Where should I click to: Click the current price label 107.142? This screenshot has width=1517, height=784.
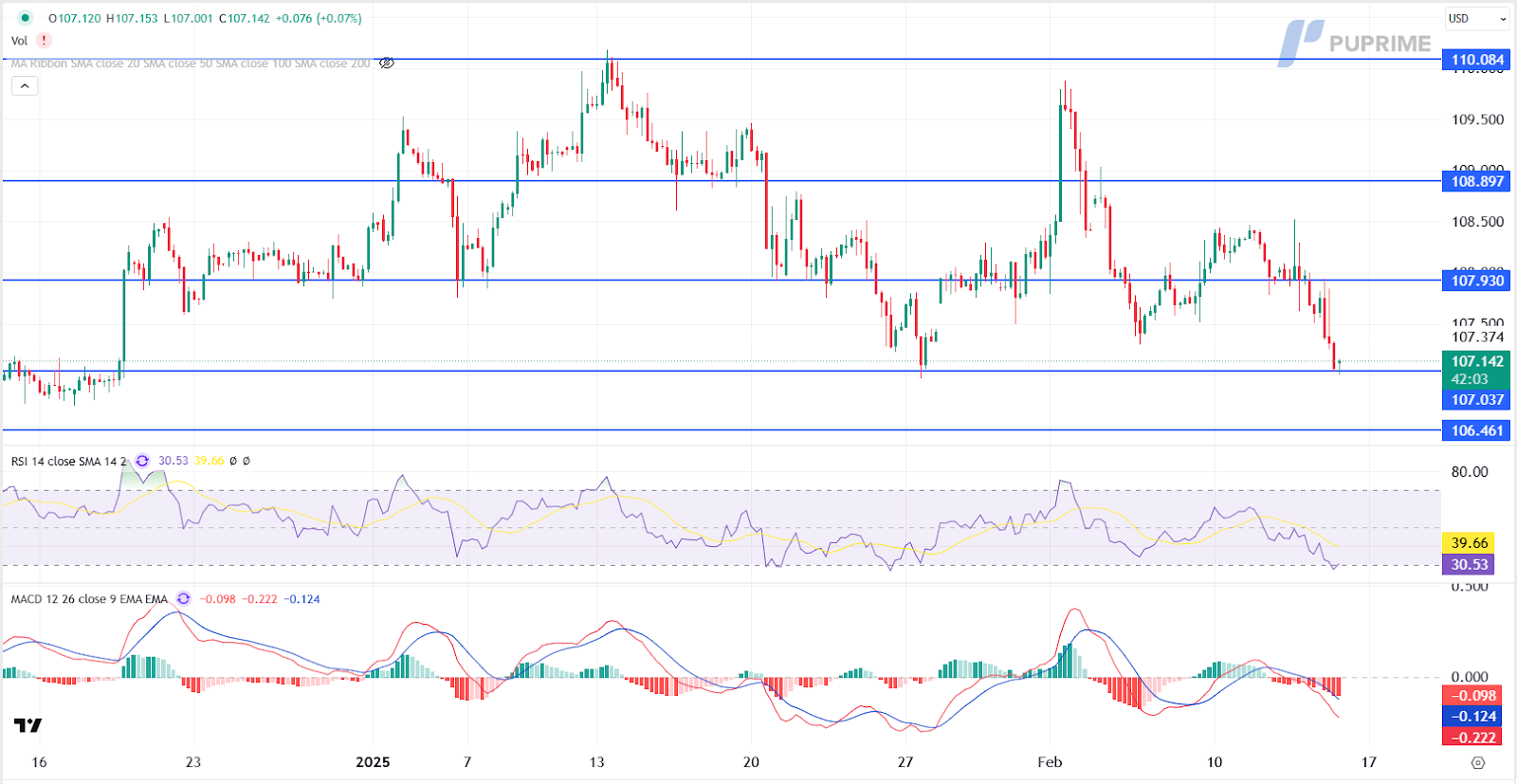[x=1476, y=361]
